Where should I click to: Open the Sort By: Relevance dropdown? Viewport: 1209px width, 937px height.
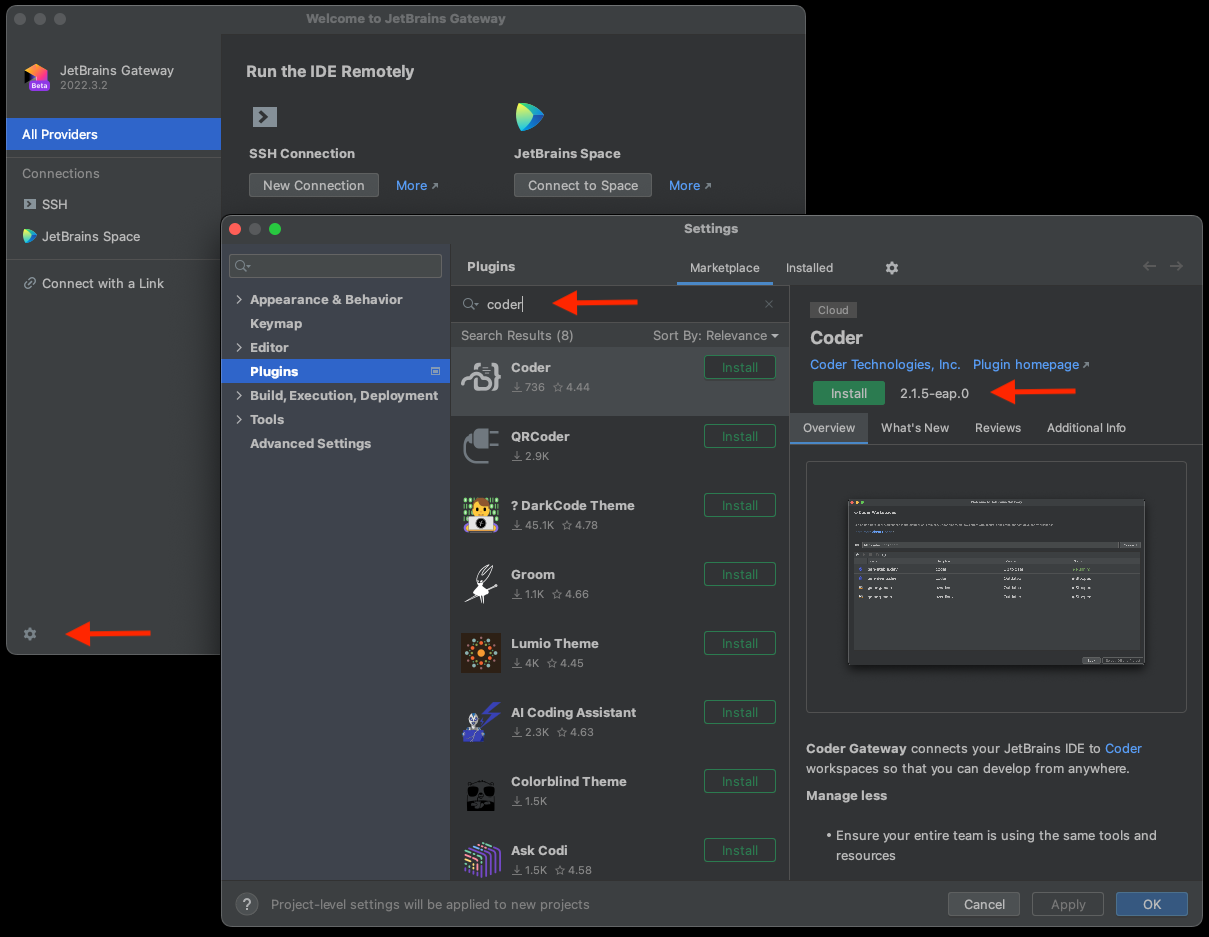pos(715,335)
